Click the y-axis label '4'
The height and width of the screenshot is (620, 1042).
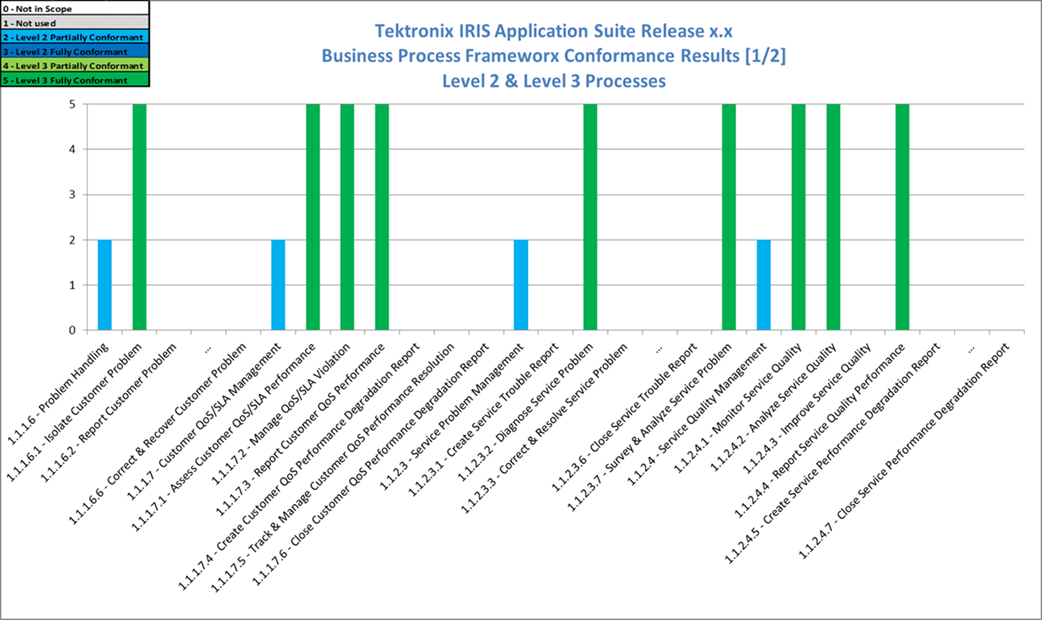72,150
